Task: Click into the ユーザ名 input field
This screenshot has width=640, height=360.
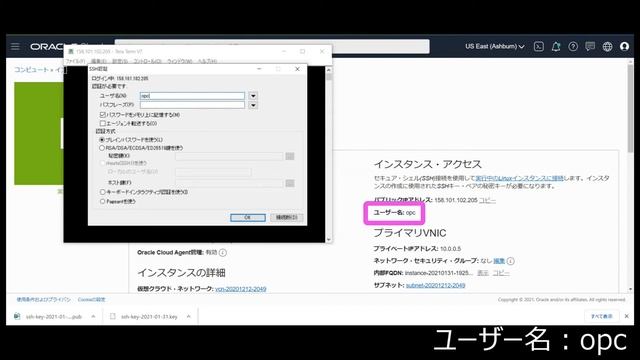Action: tap(192, 96)
